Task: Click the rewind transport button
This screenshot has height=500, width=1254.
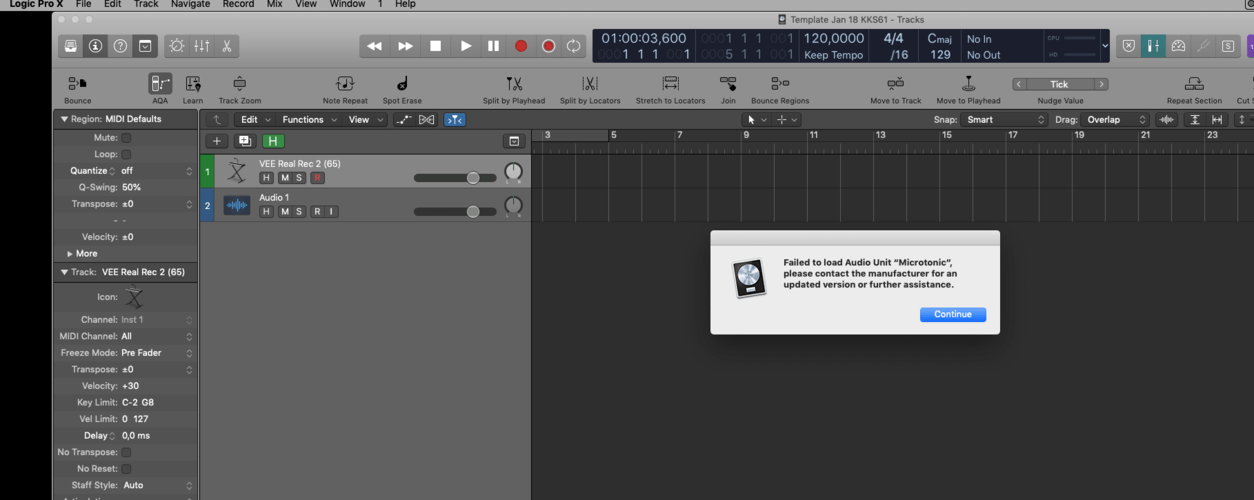Action: [x=374, y=46]
